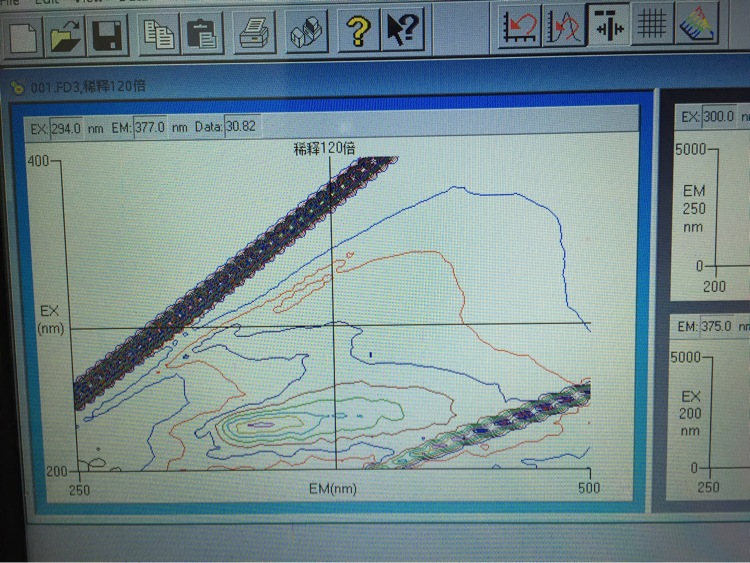Copy data using the copy pages icon
750x563 pixels.
point(160,33)
